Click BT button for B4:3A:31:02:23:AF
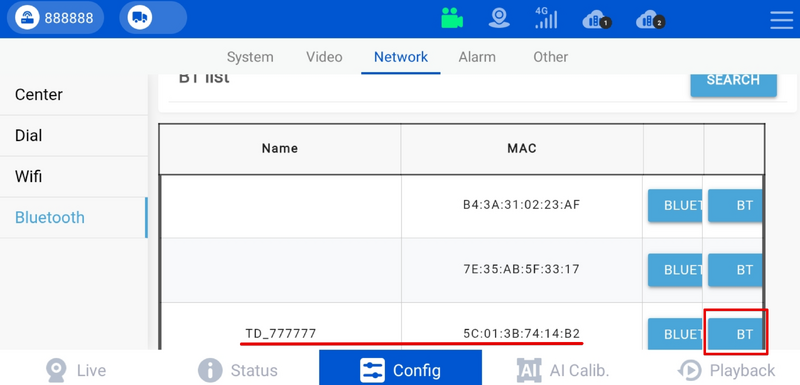 point(735,206)
